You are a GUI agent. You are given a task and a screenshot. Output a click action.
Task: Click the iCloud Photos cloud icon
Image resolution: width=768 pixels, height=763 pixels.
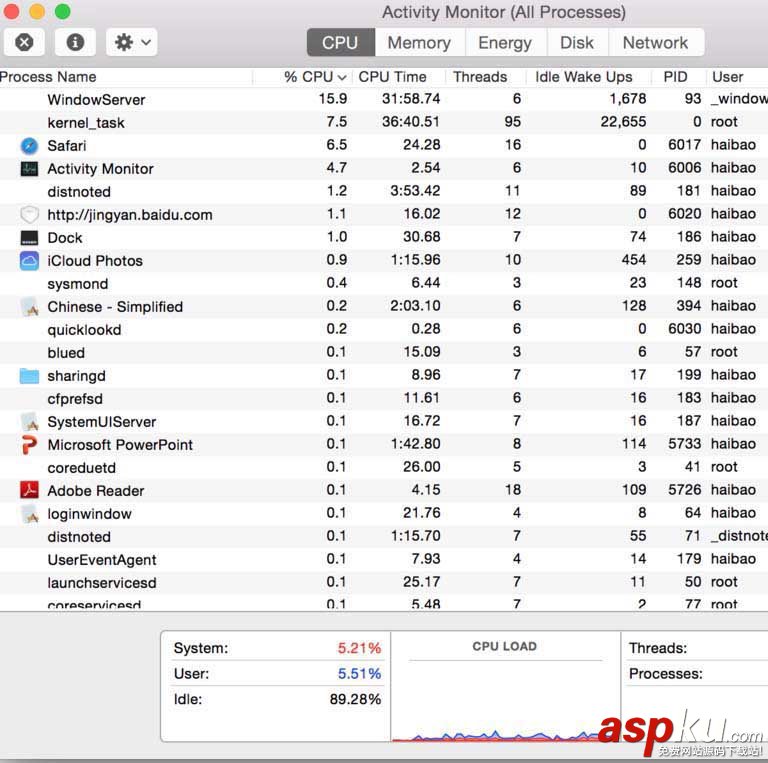pyautogui.click(x=29, y=261)
